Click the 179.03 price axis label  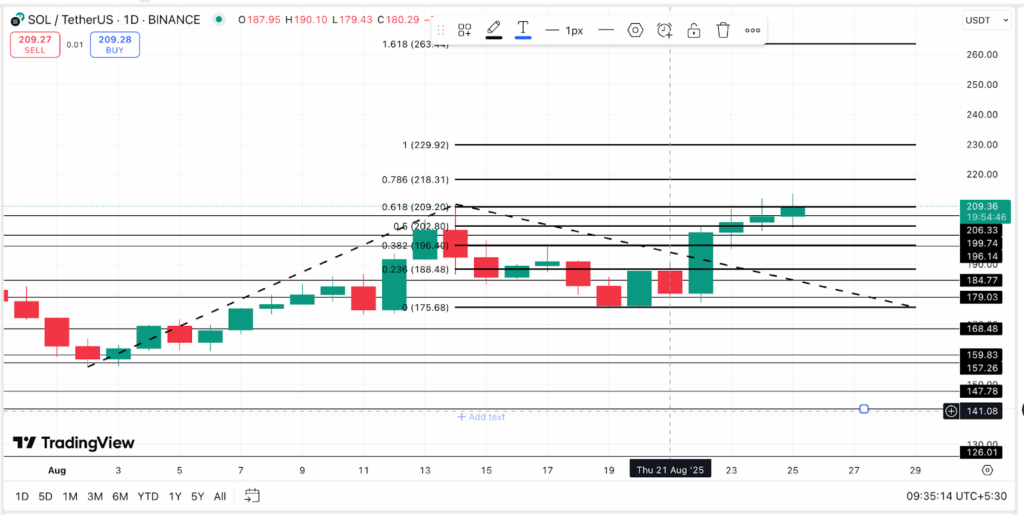point(981,297)
